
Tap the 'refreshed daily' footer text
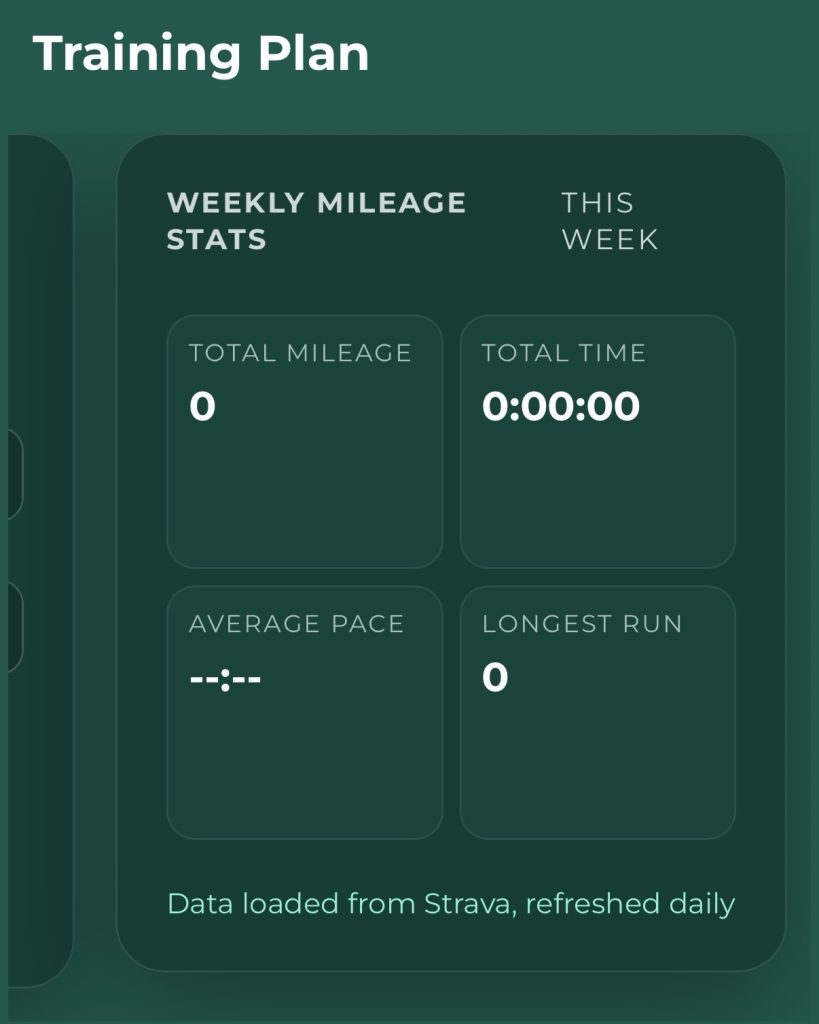pos(630,904)
